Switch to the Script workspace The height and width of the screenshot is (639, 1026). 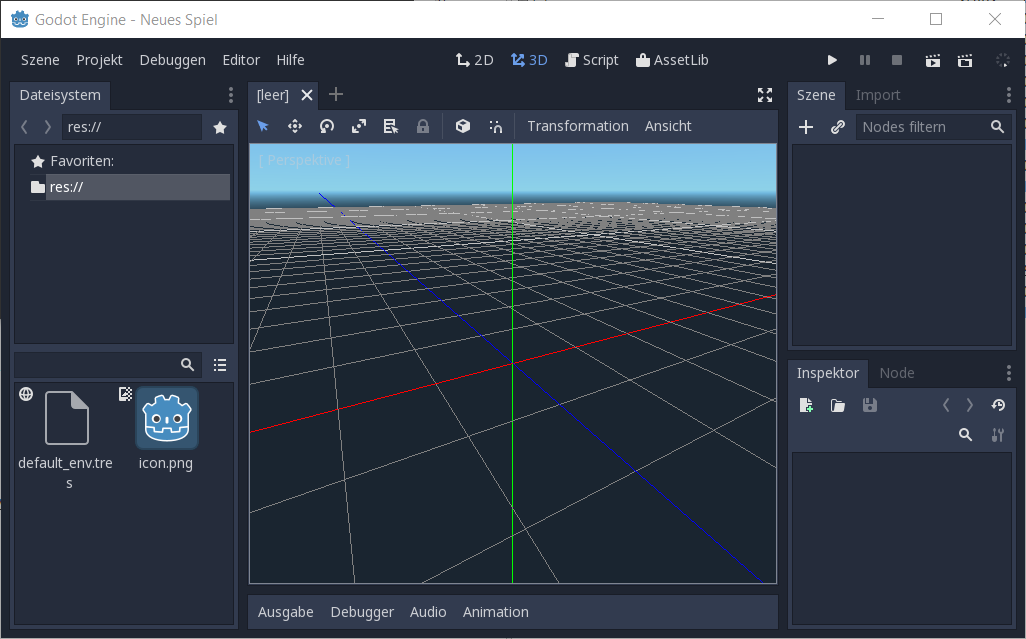click(592, 60)
